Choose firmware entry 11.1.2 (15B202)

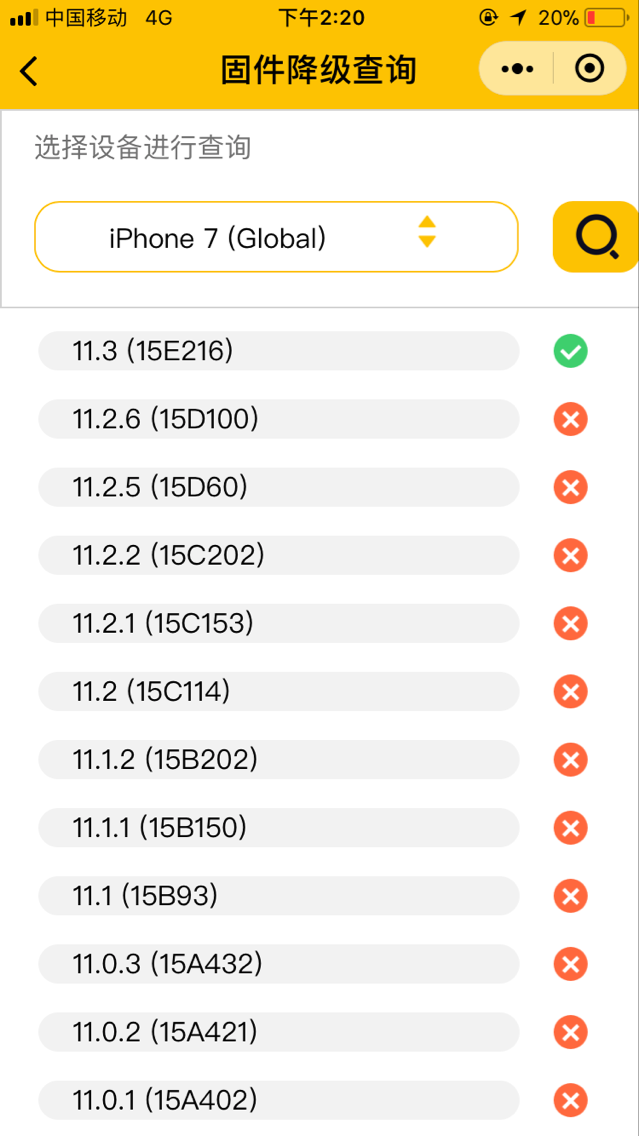[279, 759]
